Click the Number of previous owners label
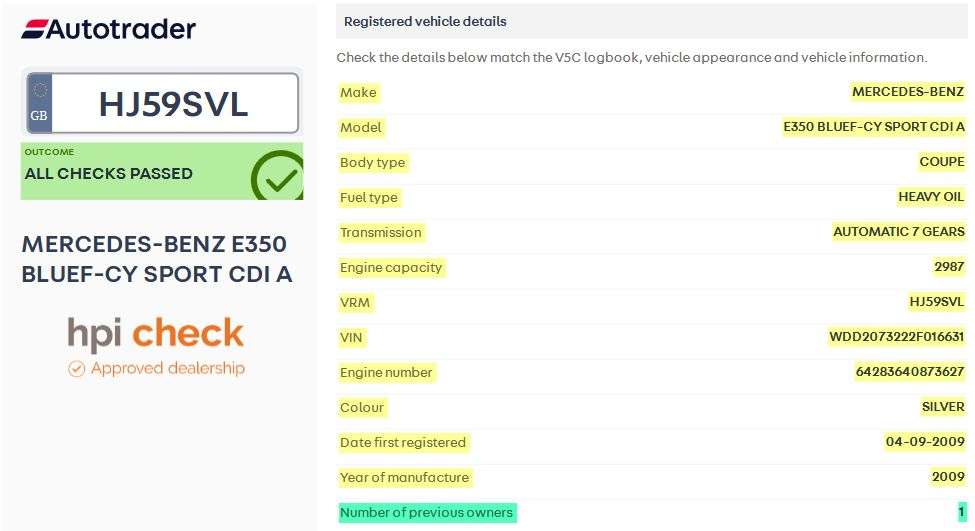 (x=427, y=512)
